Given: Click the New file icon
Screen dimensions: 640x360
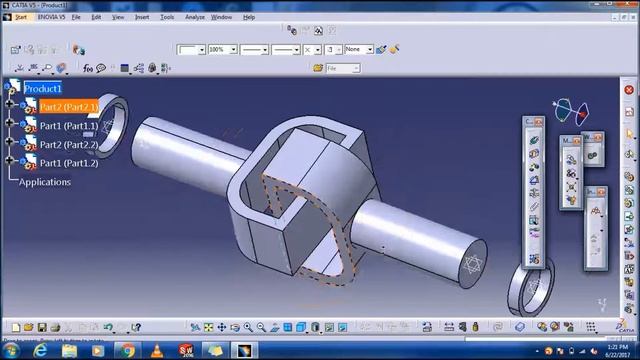Looking at the screenshot, I should point(16,327).
